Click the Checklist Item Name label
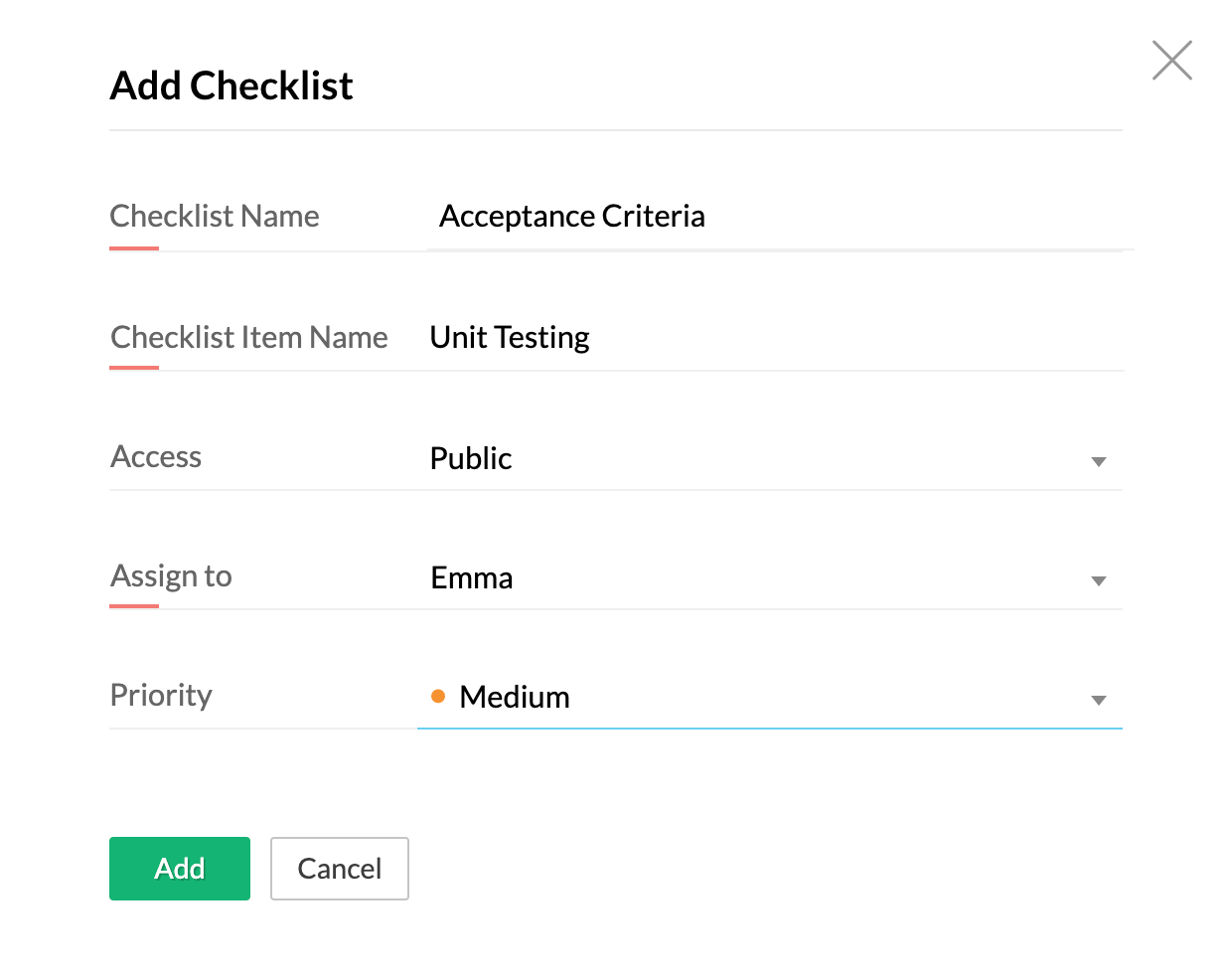The height and width of the screenshot is (978, 1232). (x=249, y=338)
